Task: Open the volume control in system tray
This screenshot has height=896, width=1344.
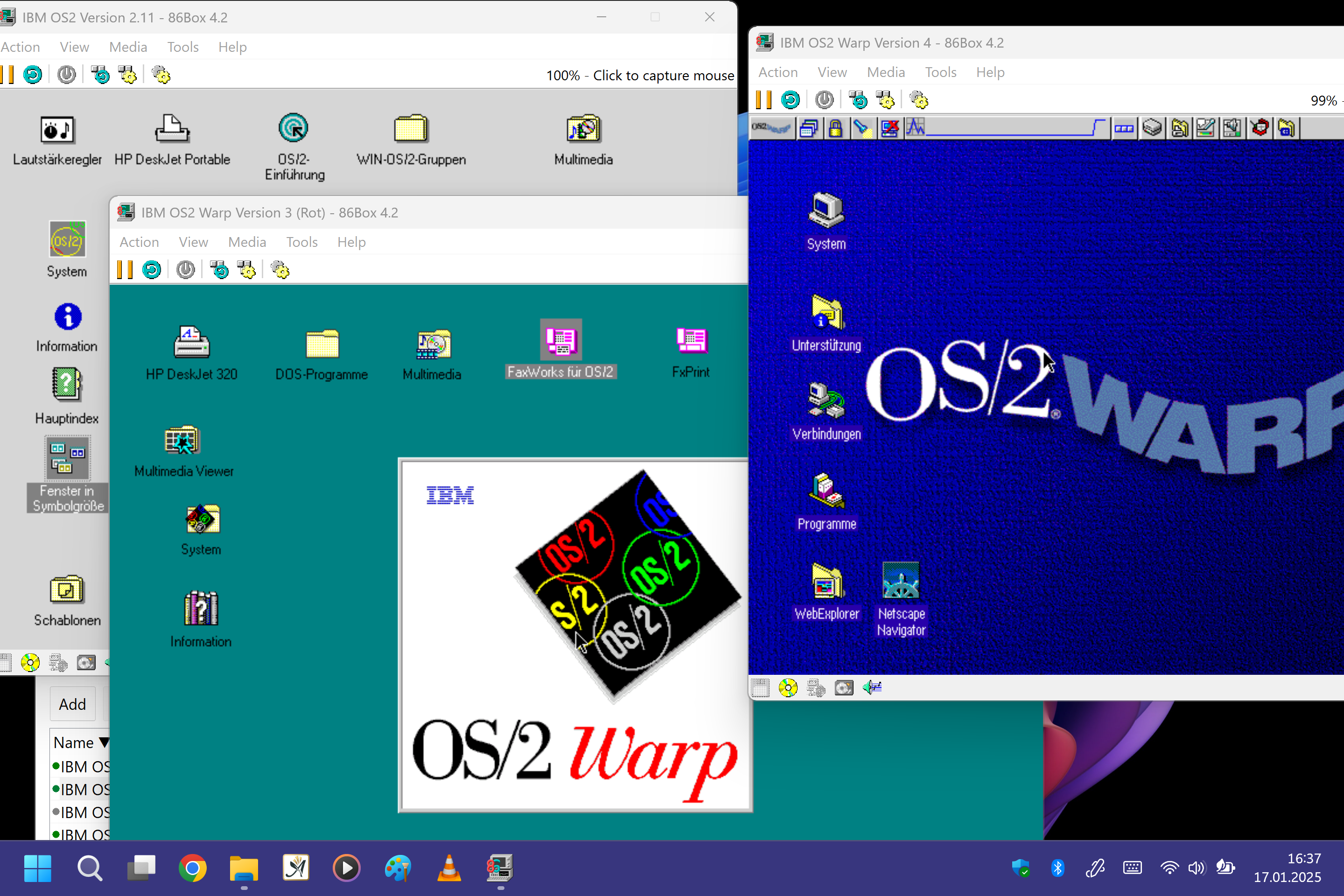Action: (x=1196, y=868)
